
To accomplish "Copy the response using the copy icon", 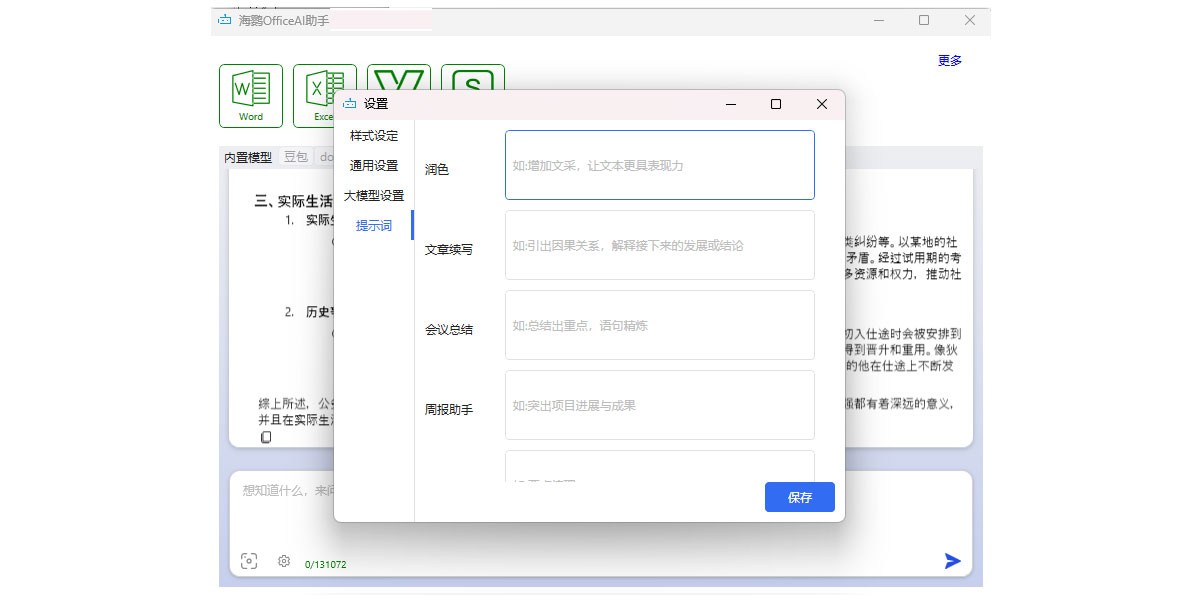I will pyautogui.click(x=266, y=437).
